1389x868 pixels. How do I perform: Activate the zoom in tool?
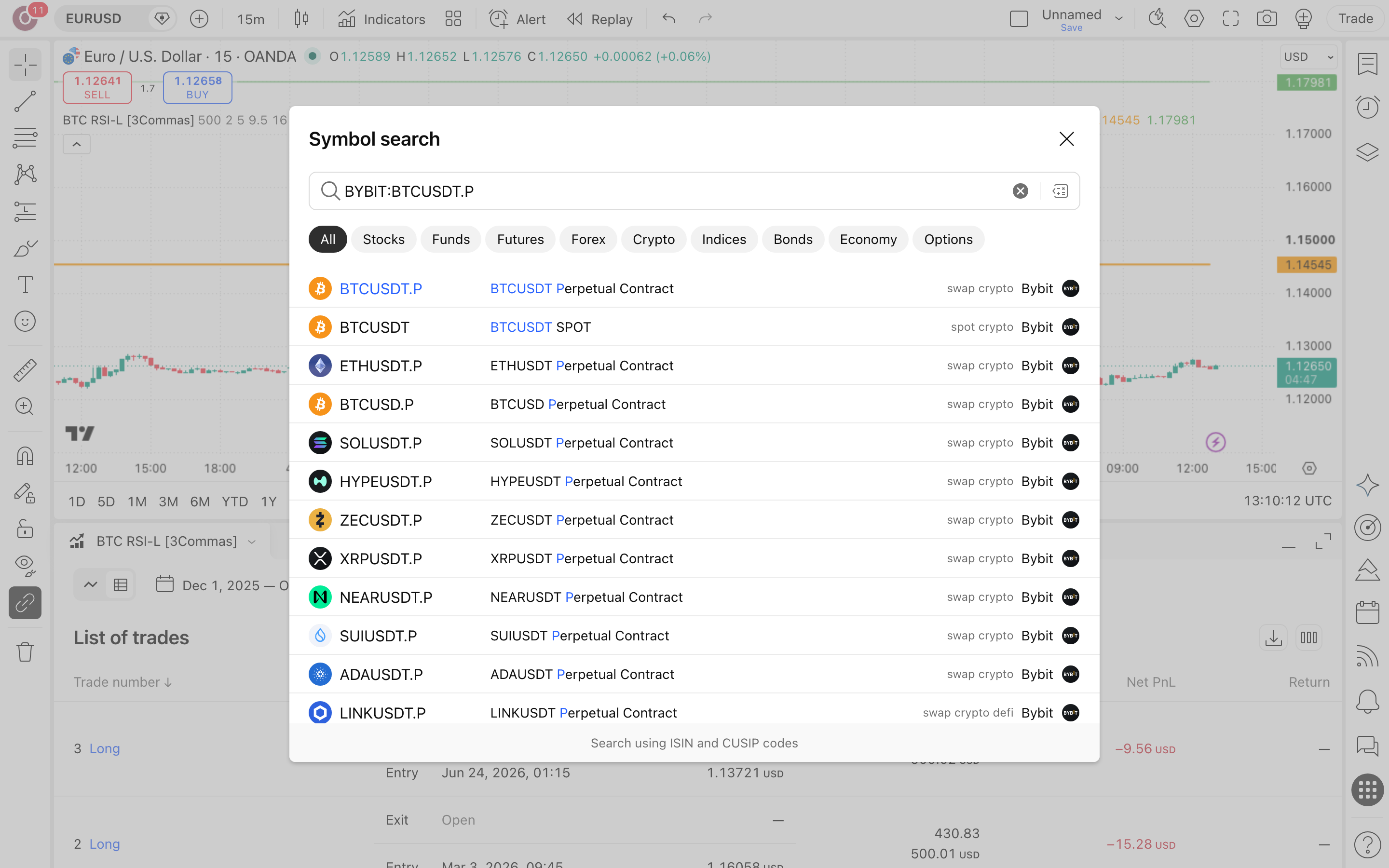[x=25, y=407]
